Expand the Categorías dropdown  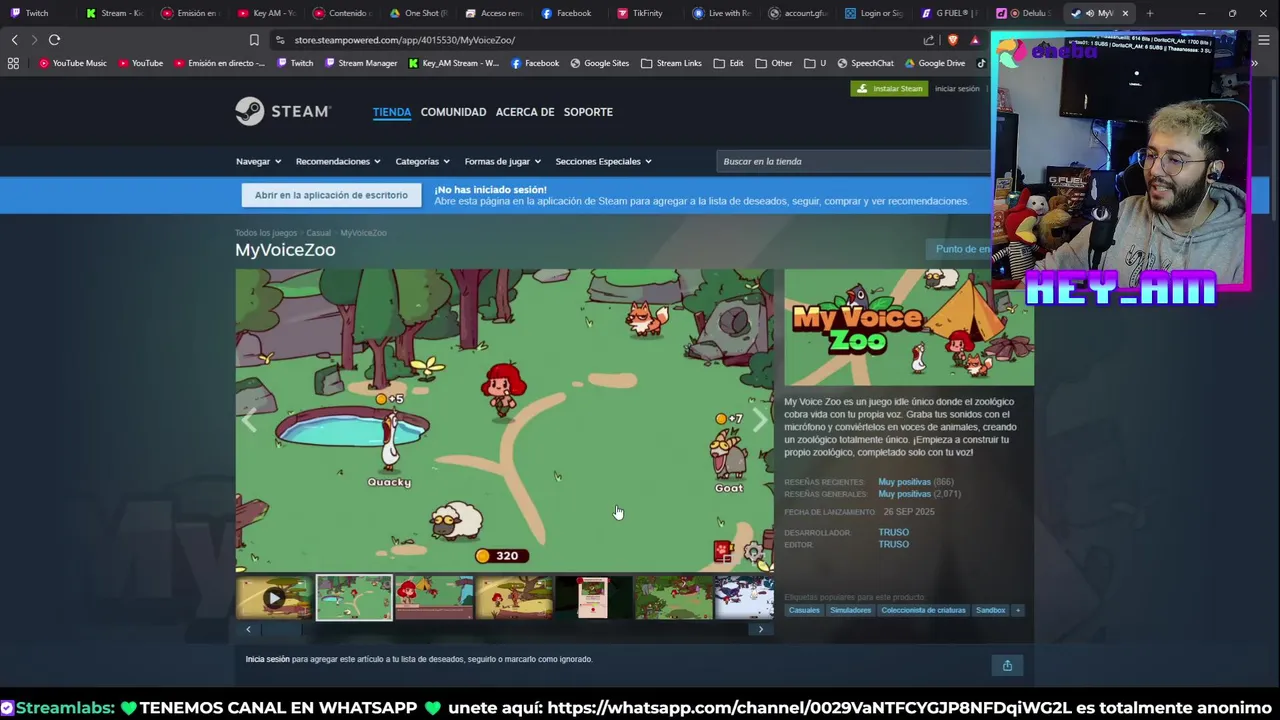[422, 161]
